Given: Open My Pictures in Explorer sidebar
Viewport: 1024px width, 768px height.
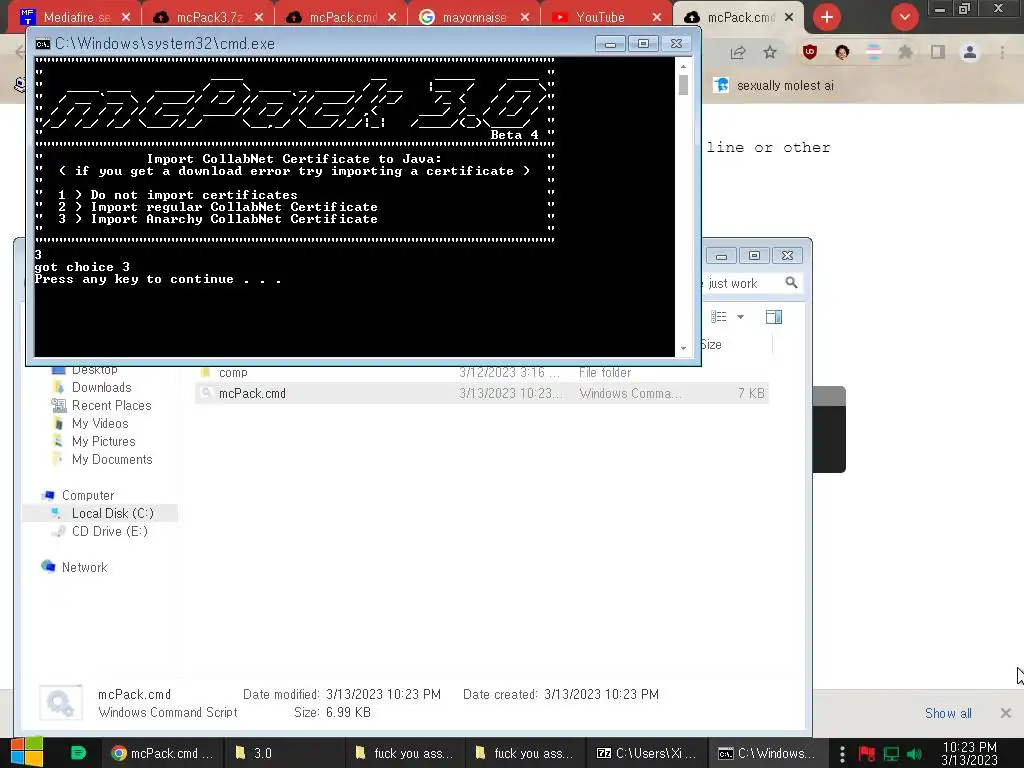Looking at the screenshot, I should [103, 441].
